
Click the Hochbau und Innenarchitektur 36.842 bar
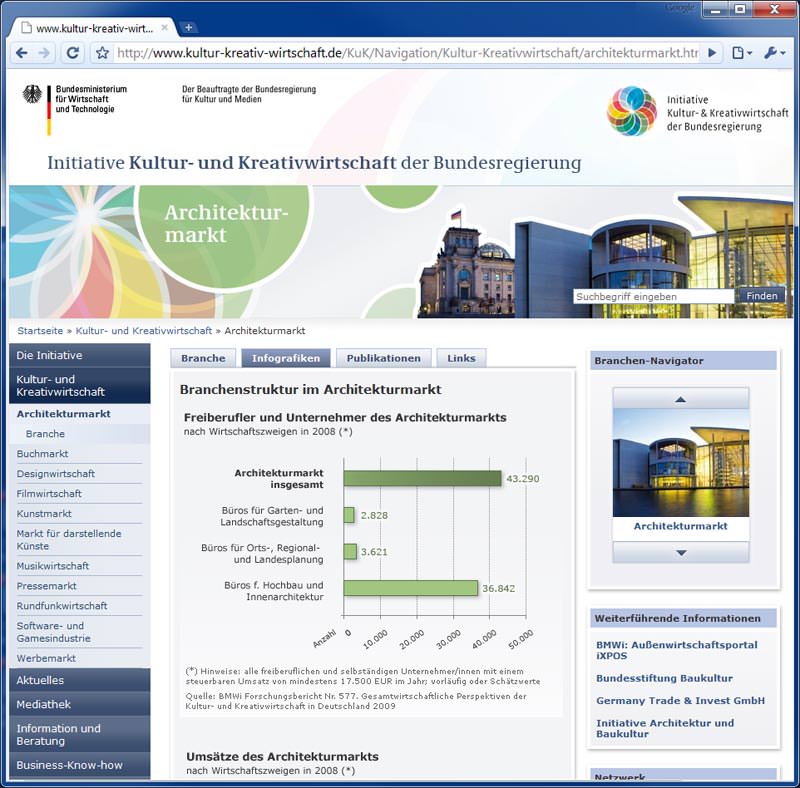click(x=411, y=588)
